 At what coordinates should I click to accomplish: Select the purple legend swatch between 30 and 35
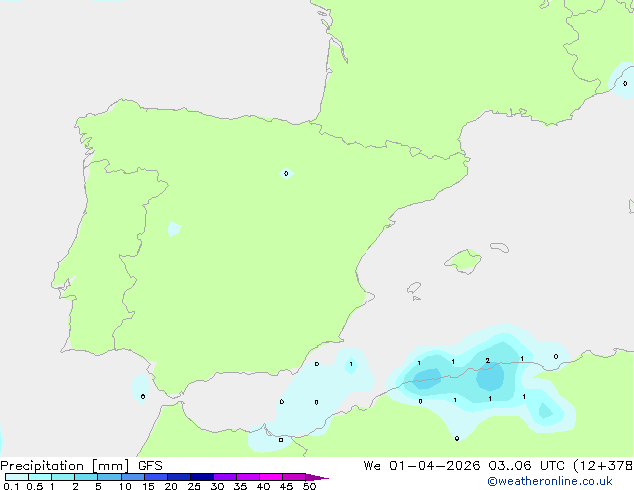point(225,477)
